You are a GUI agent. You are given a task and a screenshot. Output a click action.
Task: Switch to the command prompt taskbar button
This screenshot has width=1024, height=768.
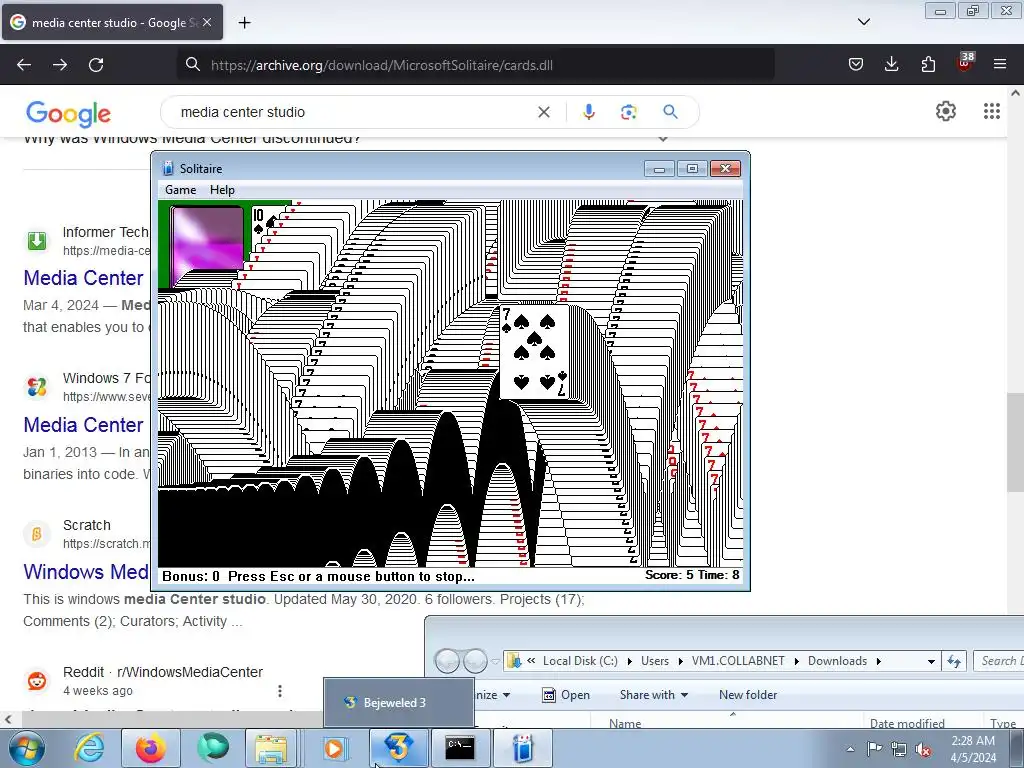[x=460, y=748]
